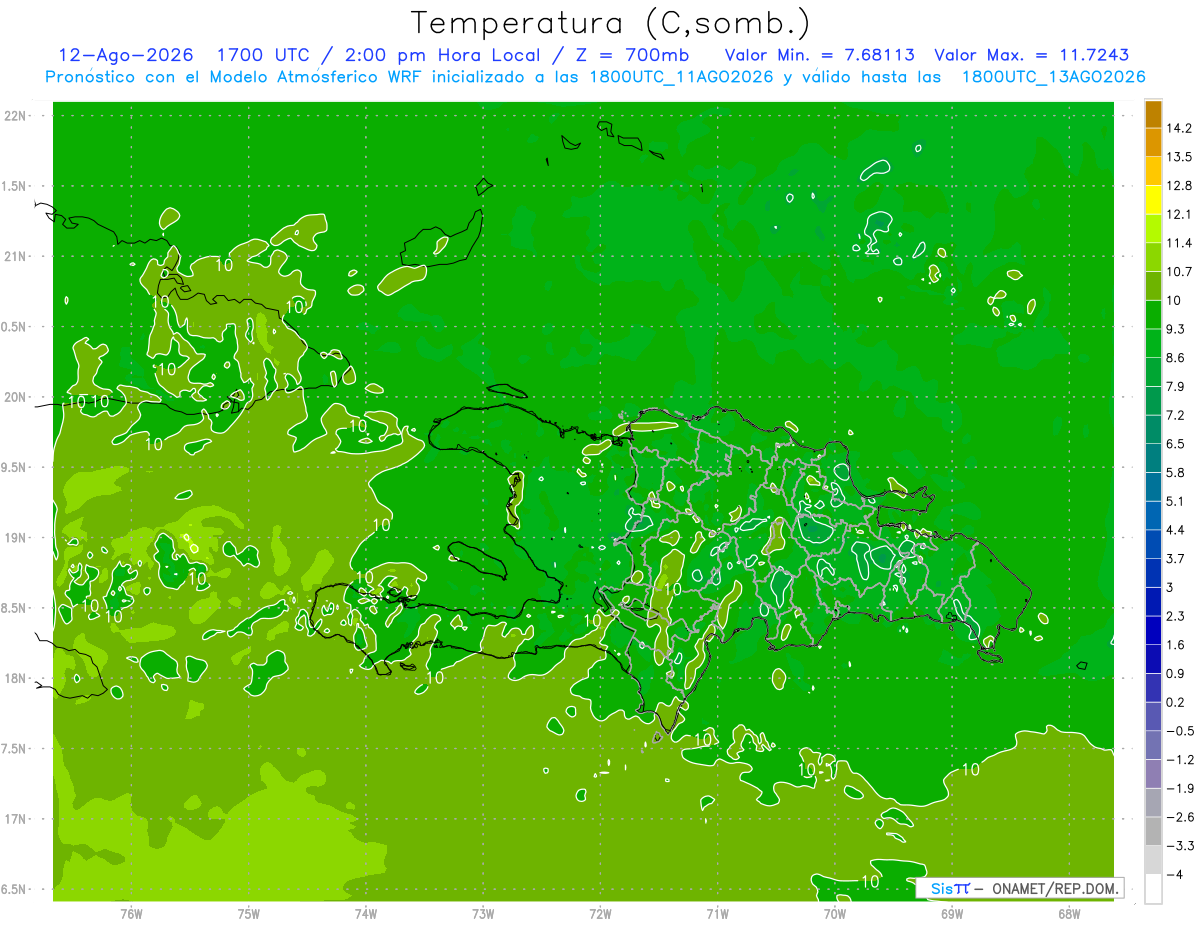Click the "19N" latitude label
Screen dimensions: 1200x927
(x=16, y=538)
